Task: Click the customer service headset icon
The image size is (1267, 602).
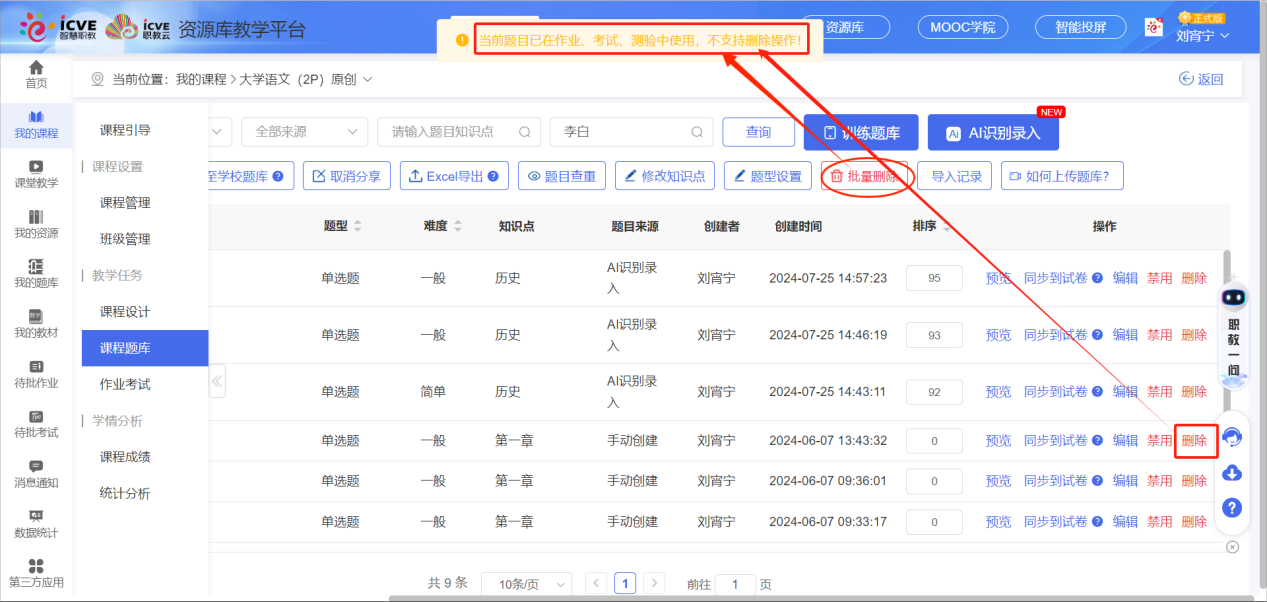Action: pyautogui.click(x=1232, y=437)
